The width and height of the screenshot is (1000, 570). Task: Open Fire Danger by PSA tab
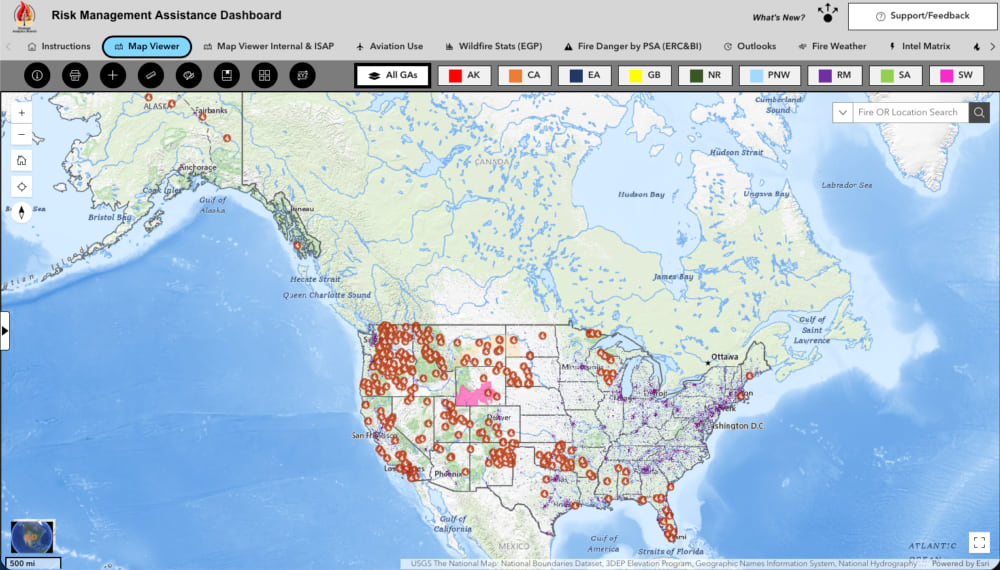tap(635, 47)
